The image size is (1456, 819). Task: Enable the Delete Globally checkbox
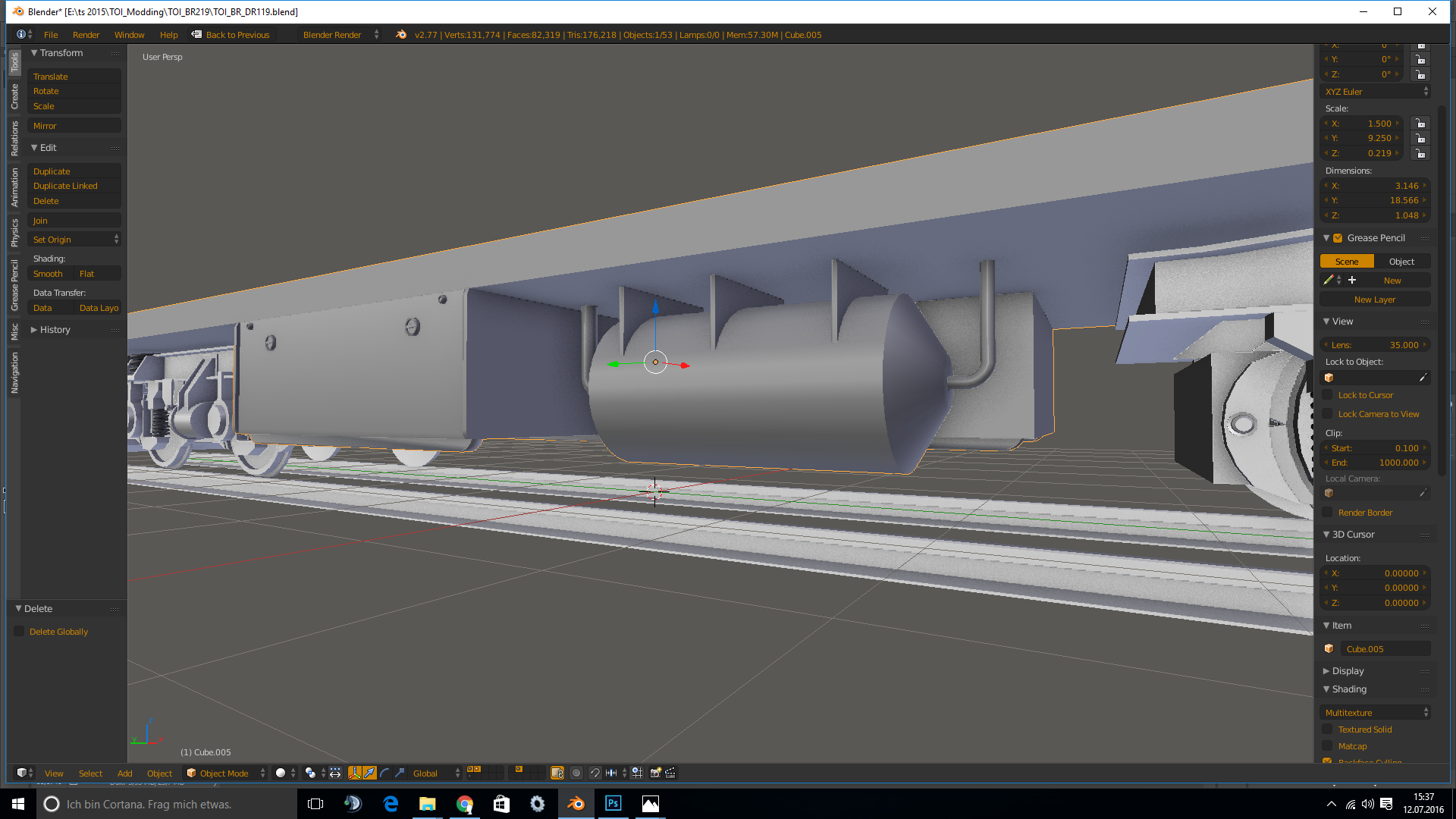(x=19, y=632)
